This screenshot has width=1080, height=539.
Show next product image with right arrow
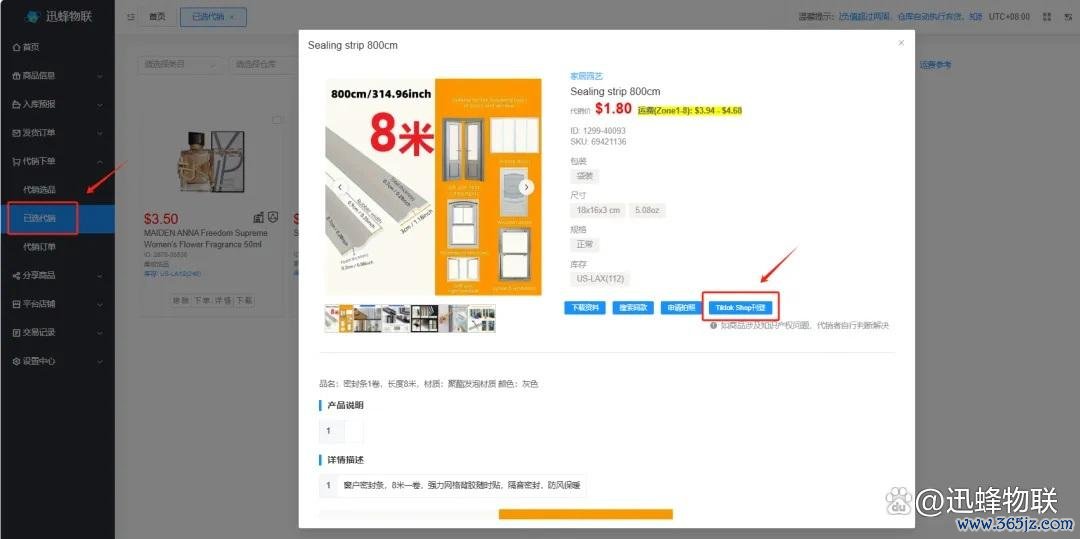click(526, 187)
